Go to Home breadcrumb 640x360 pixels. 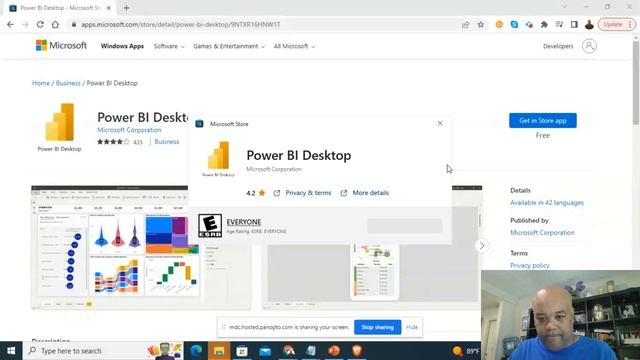pyautogui.click(x=41, y=83)
